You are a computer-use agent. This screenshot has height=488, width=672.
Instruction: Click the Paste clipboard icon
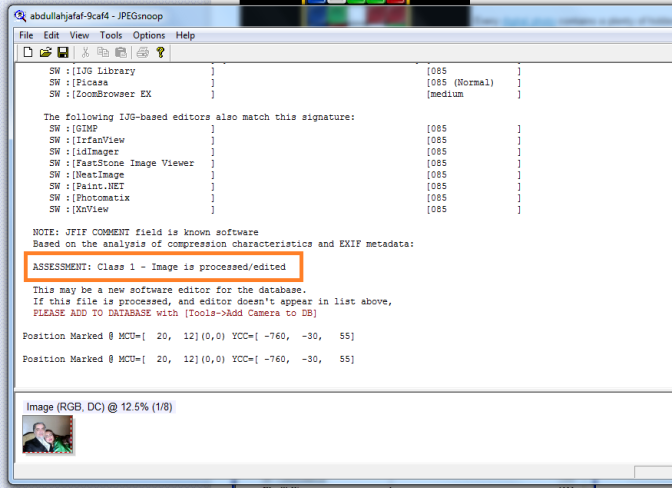pos(120,52)
